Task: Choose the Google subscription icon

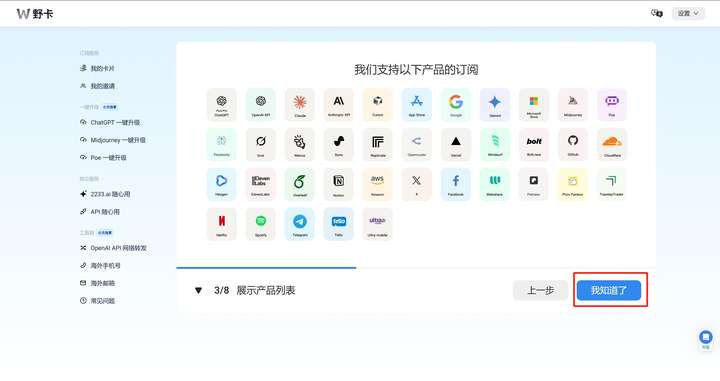Action: (x=456, y=105)
